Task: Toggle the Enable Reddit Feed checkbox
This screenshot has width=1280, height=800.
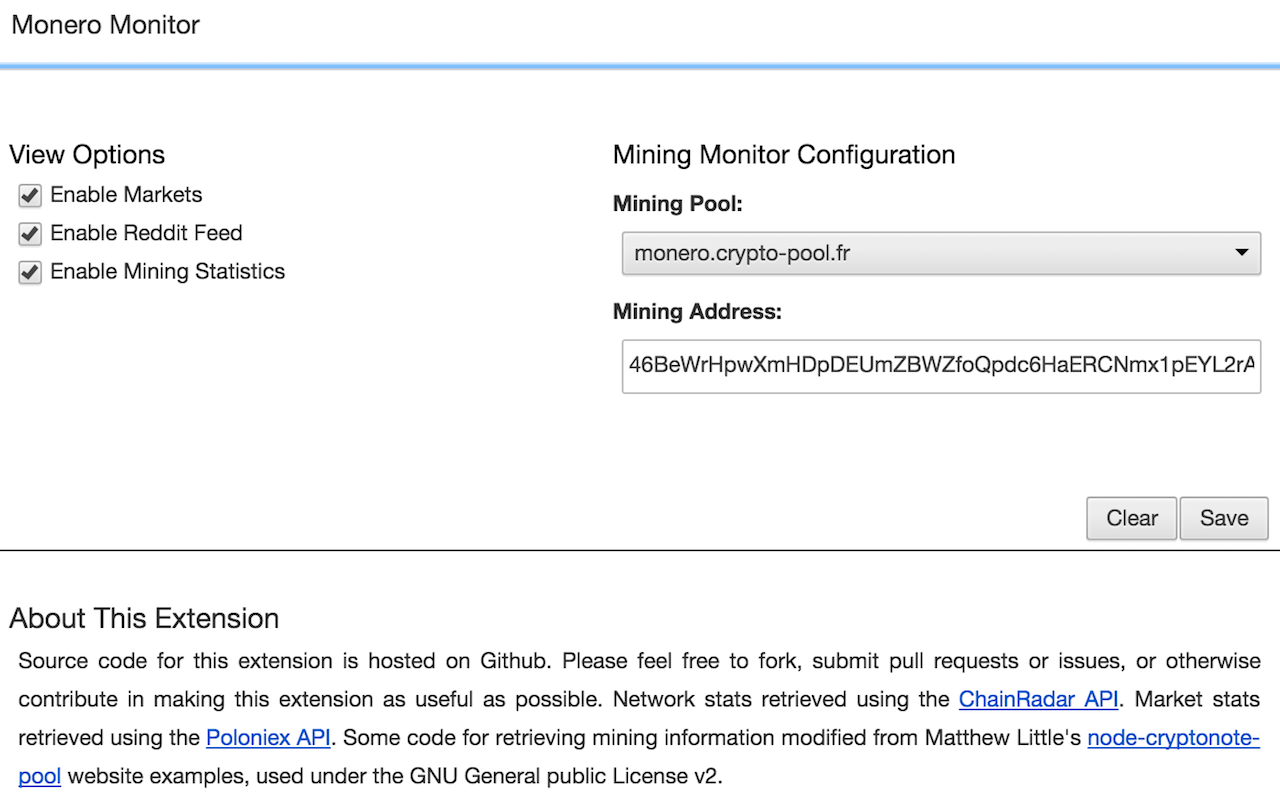Action: point(30,234)
